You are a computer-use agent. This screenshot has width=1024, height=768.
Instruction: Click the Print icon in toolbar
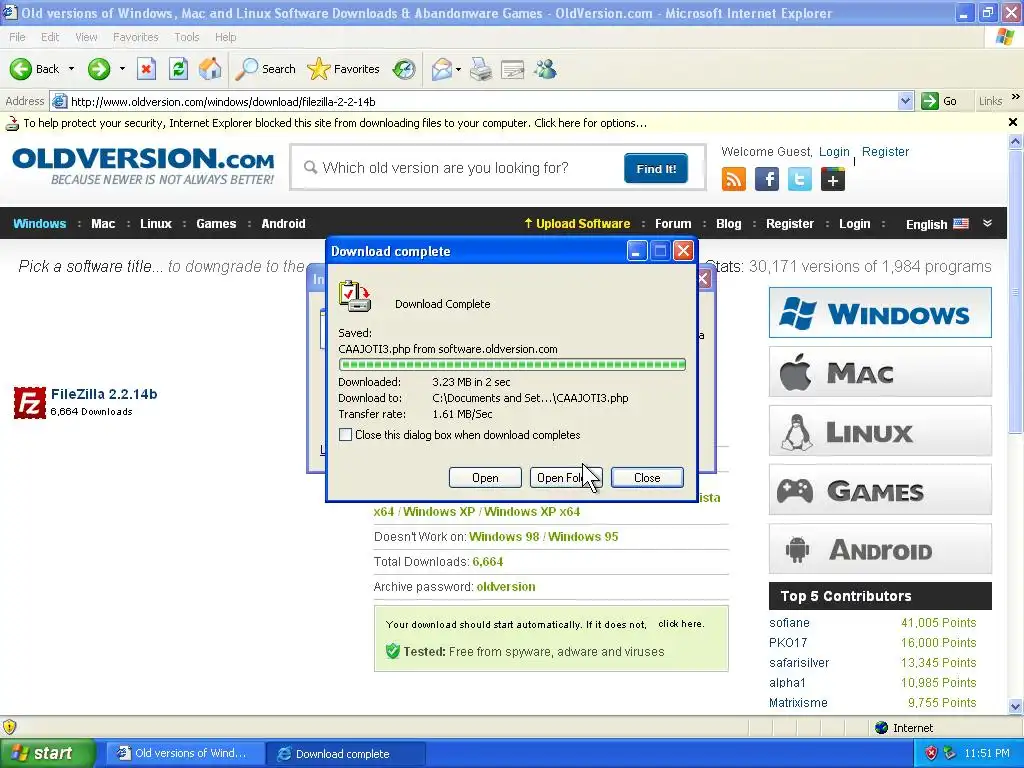tap(481, 69)
